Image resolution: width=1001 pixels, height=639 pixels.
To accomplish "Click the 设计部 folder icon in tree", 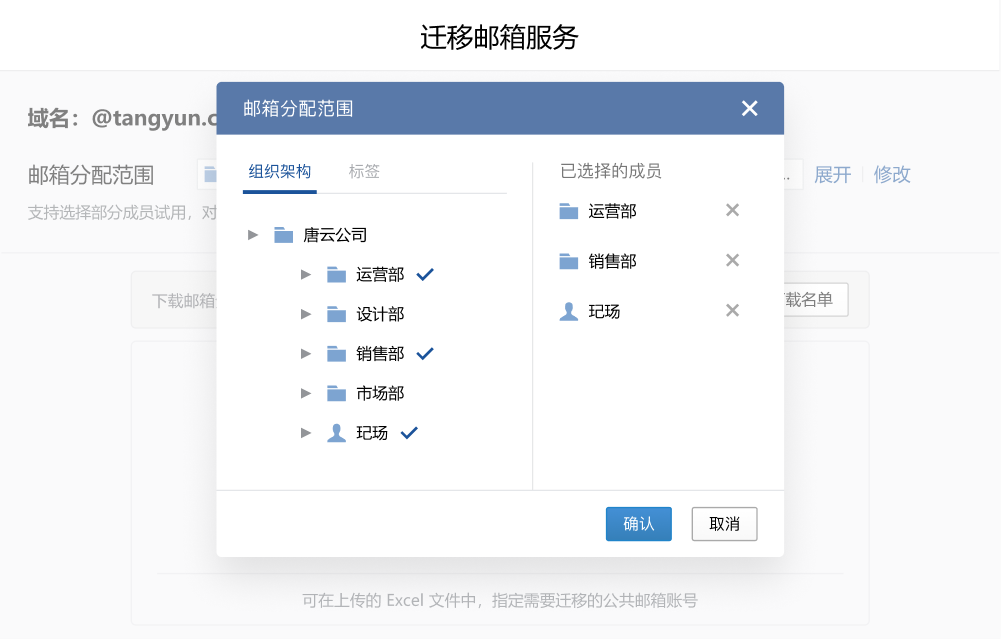I will [x=336, y=314].
